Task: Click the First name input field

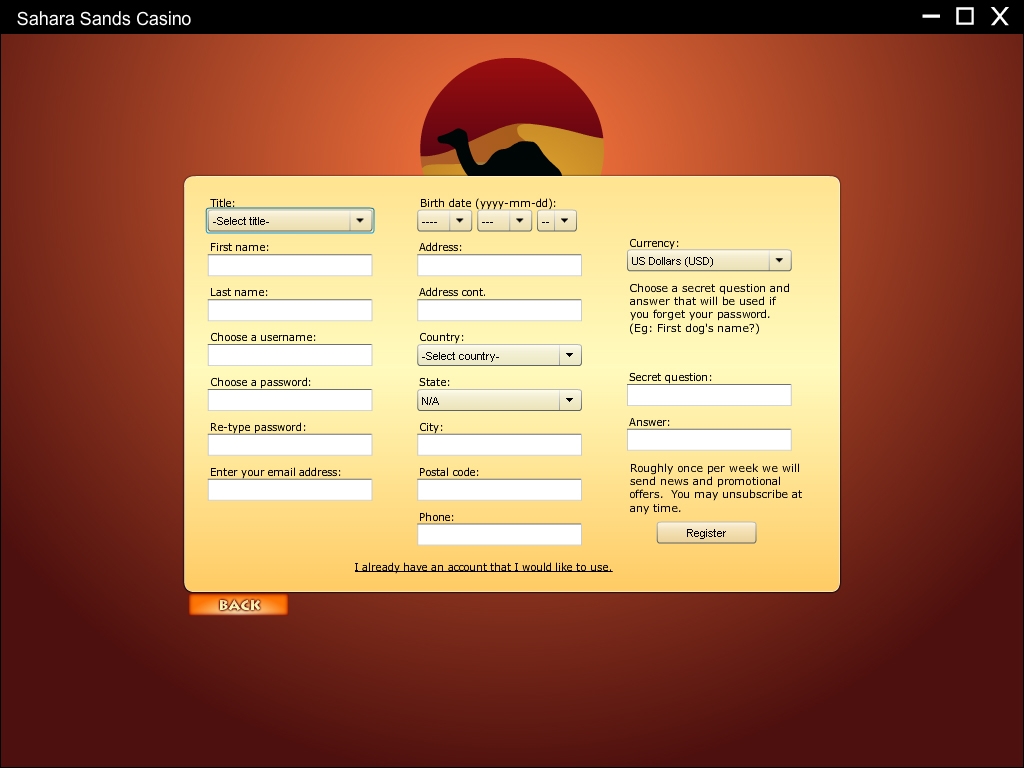Action: (x=290, y=265)
